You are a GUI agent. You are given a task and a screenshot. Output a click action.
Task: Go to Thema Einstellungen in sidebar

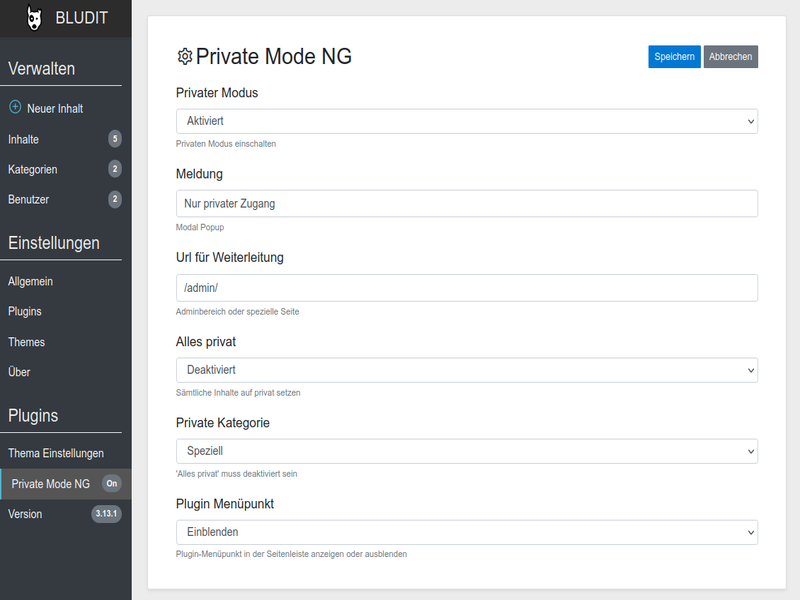click(54, 453)
